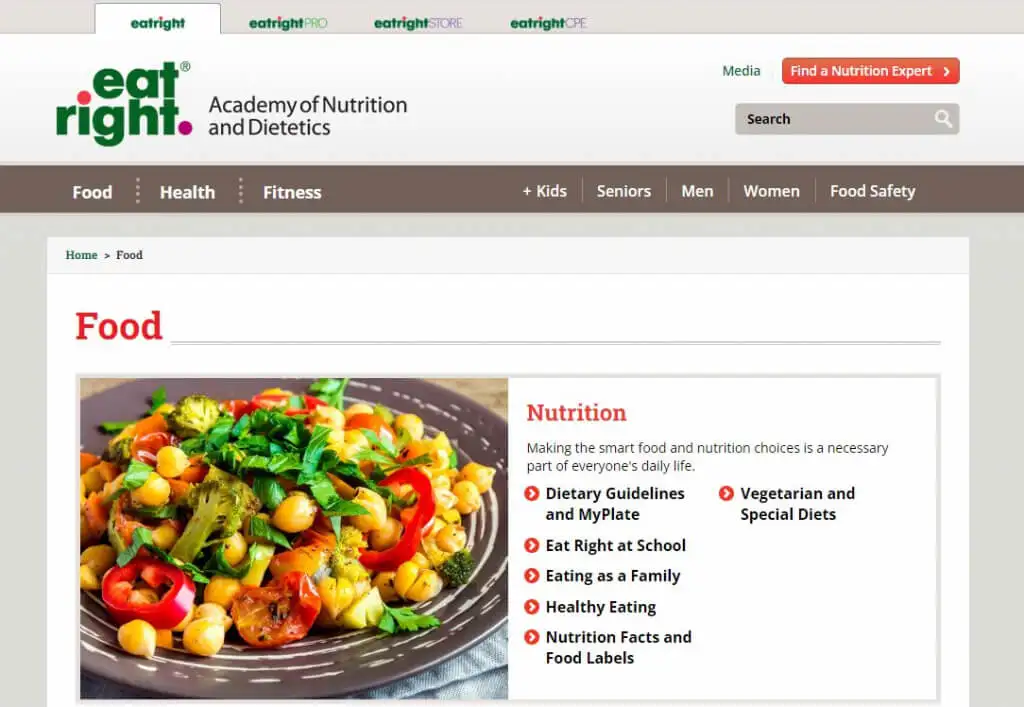Click arrow icon beside Eating as a Family
The image size is (1024, 707).
point(532,576)
